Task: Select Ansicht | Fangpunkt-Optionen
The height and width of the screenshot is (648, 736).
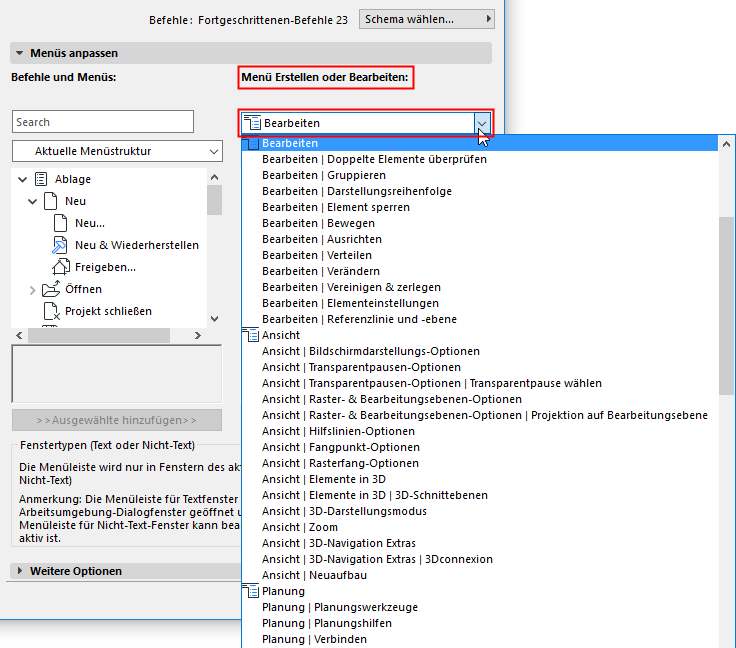Action: [341, 447]
